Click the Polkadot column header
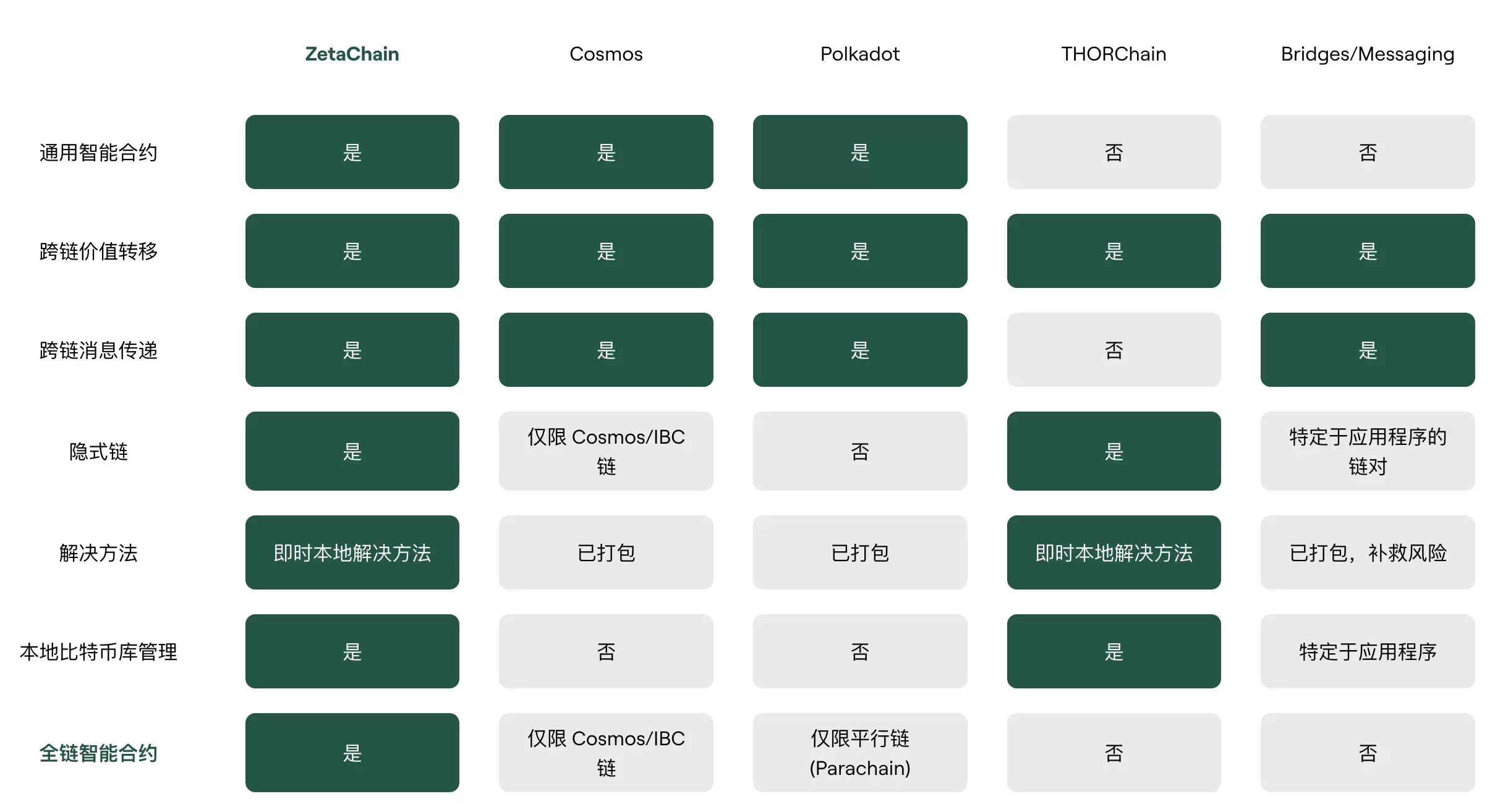The width and height of the screenshot is (1495, 812). click(x=859, y=54)
